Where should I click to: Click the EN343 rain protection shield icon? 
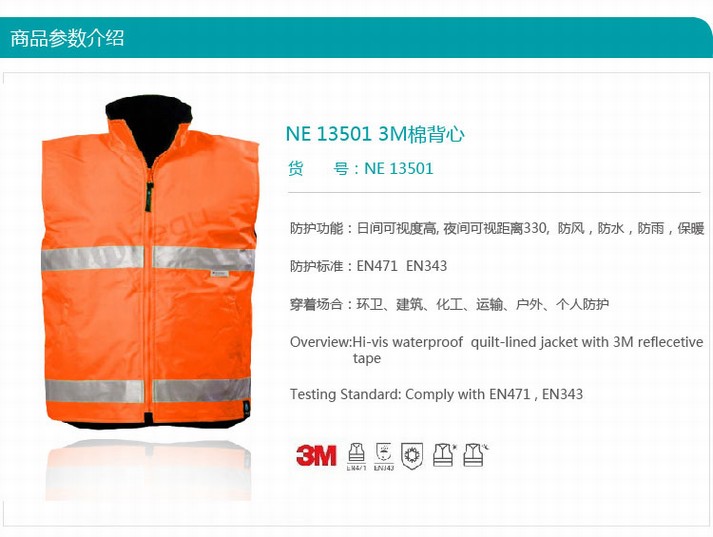(x=384, y=456)
